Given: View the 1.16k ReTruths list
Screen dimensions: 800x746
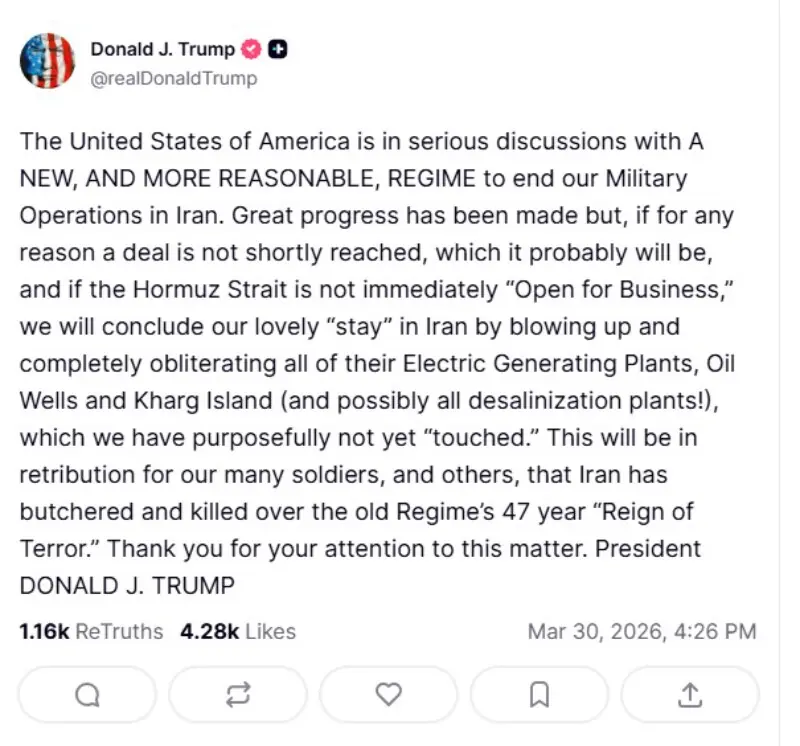Looking at the screenshot, I should pyautogui.click(x=91, y=631).
